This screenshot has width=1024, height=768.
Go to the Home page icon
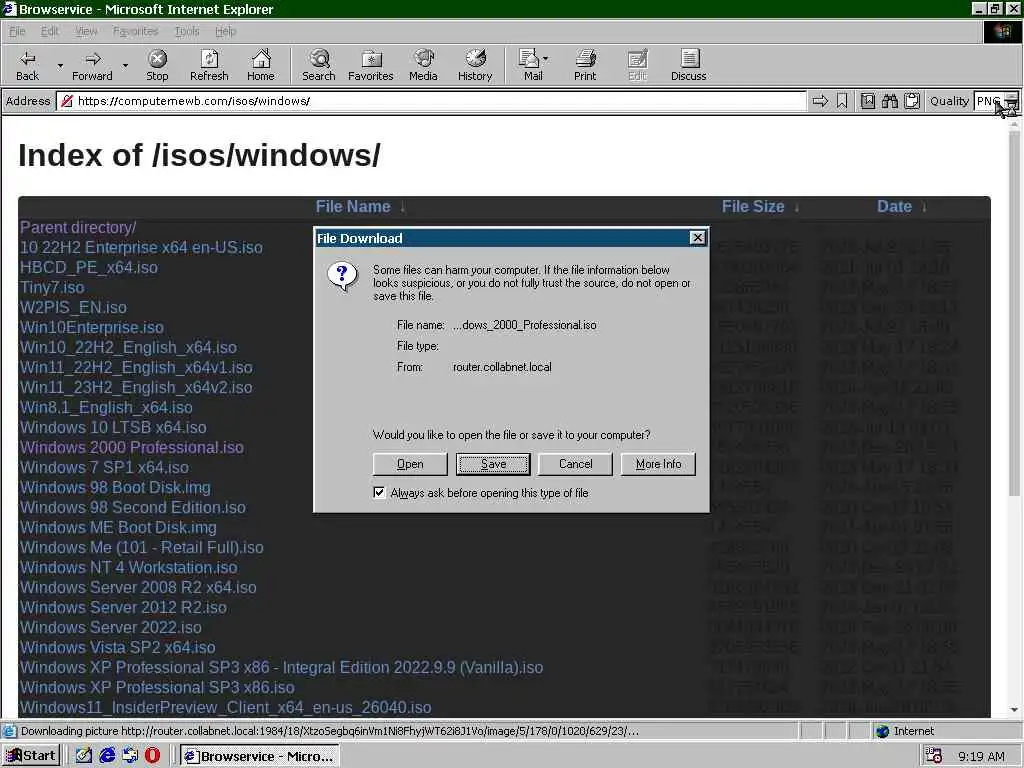click(x=261, y=65)
